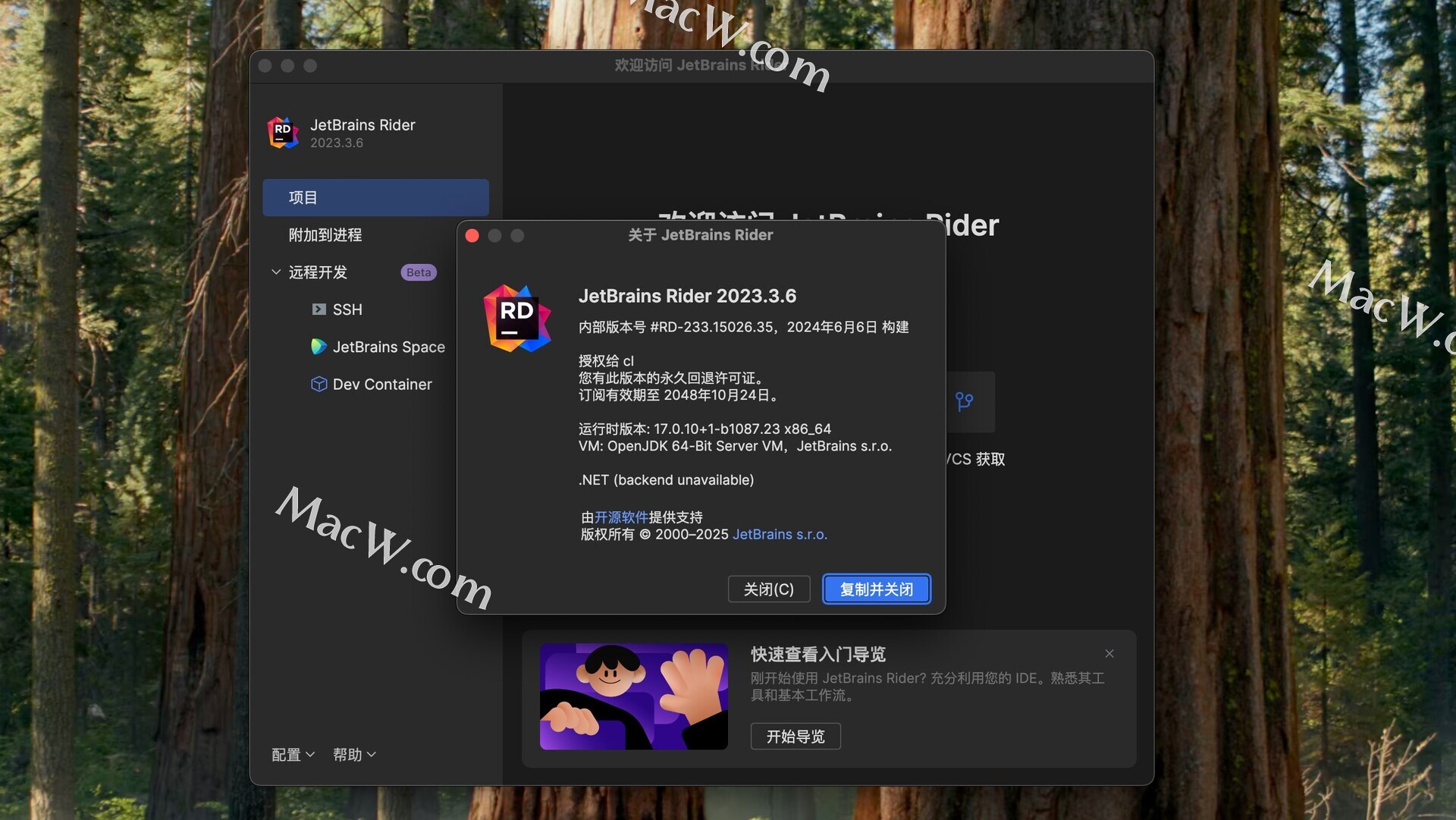Click the 复制并关闭 button
The width and height of the screenshot is (1456, 820).
pyautogui.click(x=877, y=589)
